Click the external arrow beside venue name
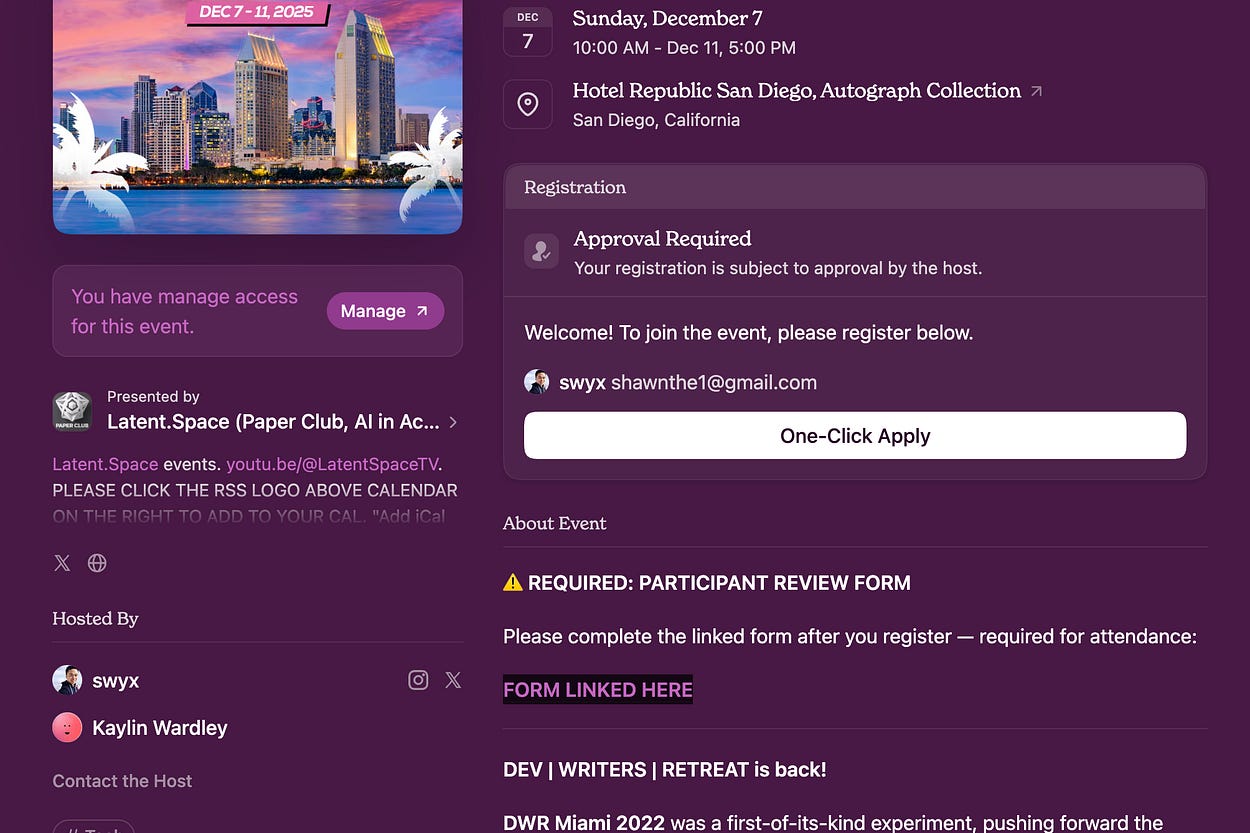The width and height of the screenshot is (1250, 833). [x=1036, y=91]
